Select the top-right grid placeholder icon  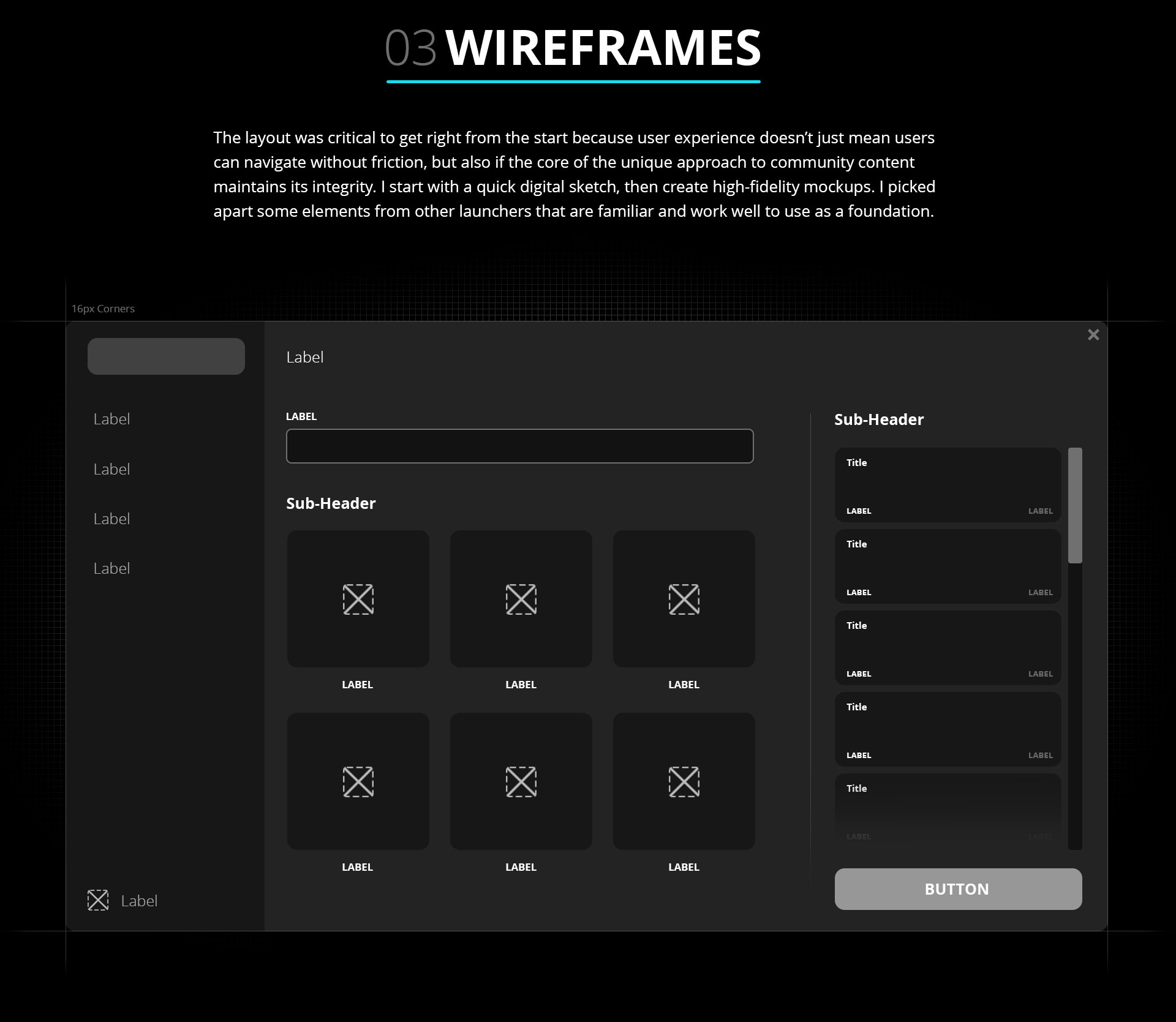(684, 599)
